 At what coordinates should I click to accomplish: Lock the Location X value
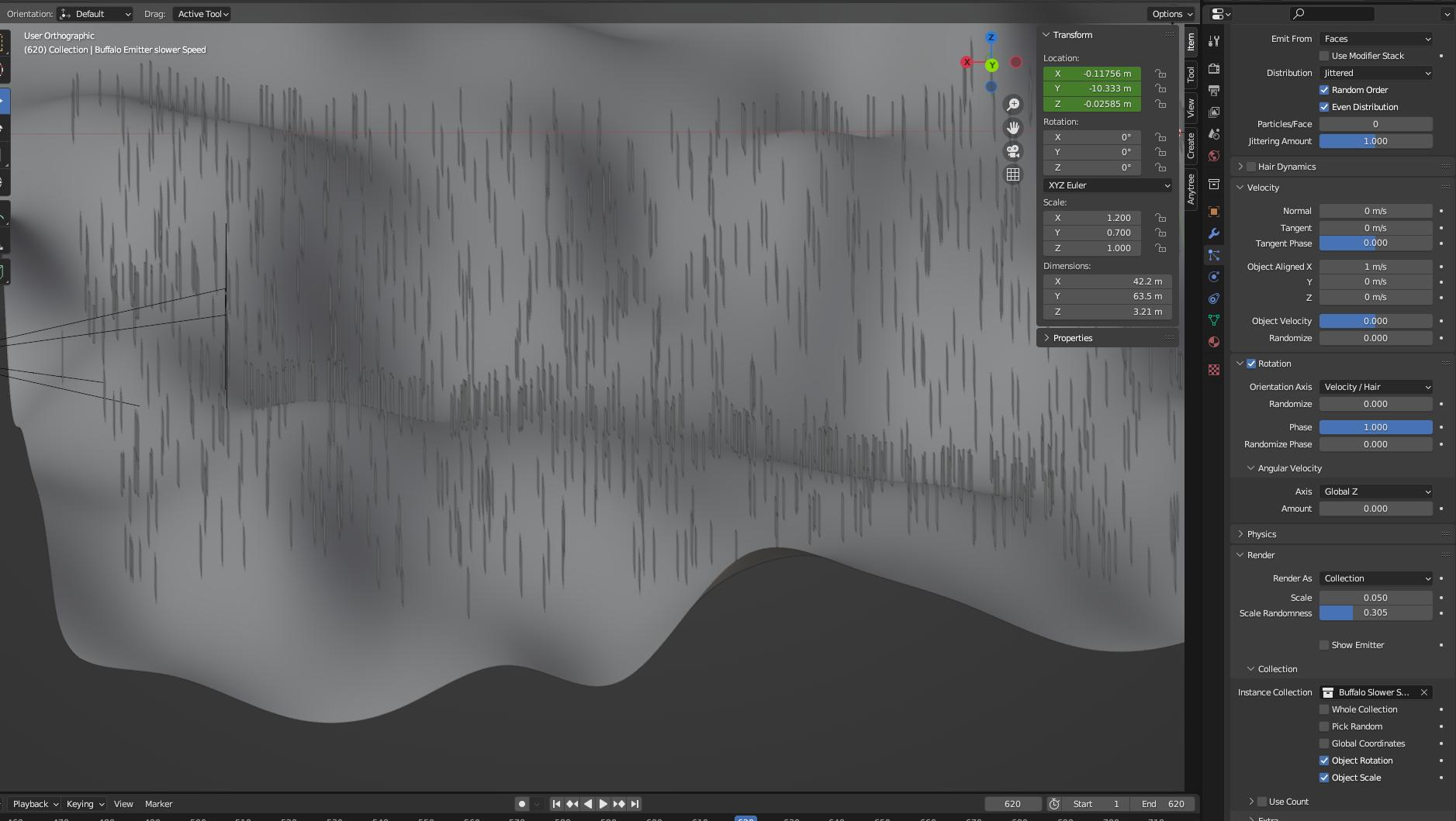1160,74
